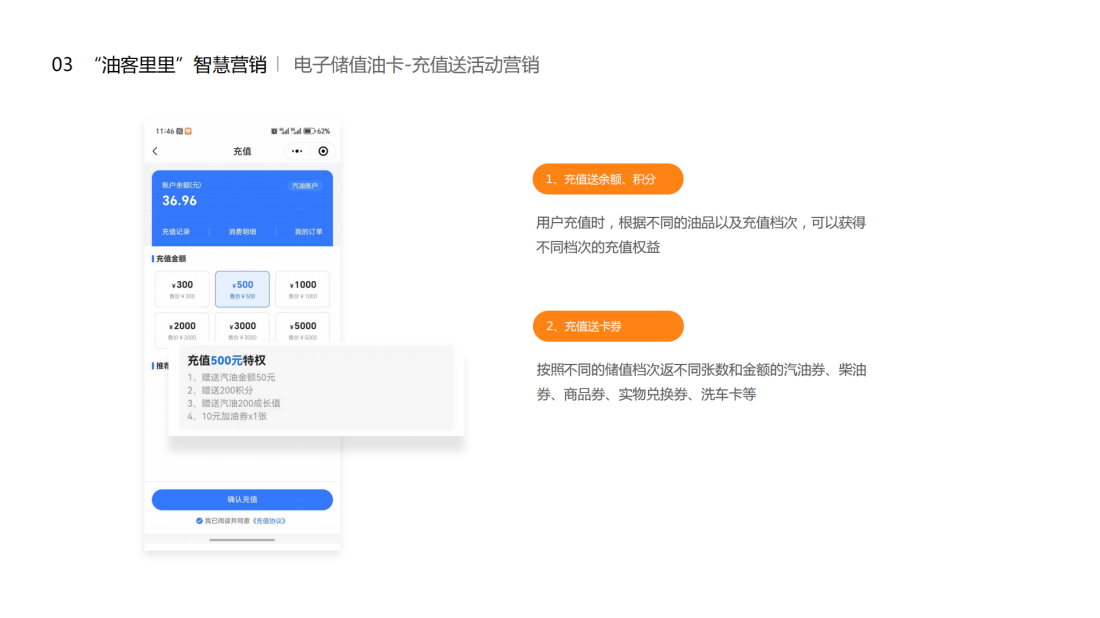Open the 充值协议 agreement link
This screenshot has height=618, width=1100.
coord(269,520)
